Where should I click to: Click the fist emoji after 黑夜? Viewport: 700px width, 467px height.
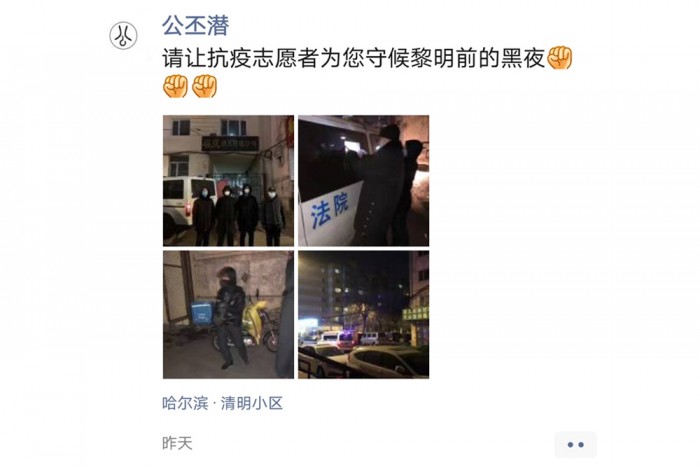pos(559,58)
